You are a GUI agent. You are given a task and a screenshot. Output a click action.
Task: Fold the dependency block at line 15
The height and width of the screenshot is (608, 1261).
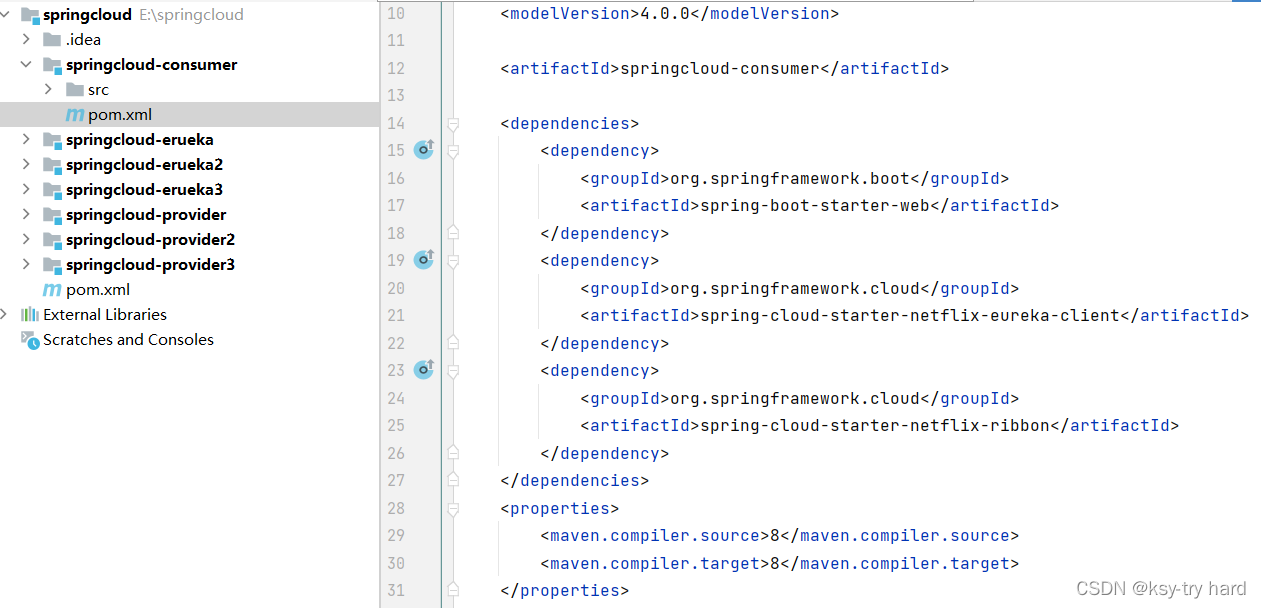pos(453,151)
